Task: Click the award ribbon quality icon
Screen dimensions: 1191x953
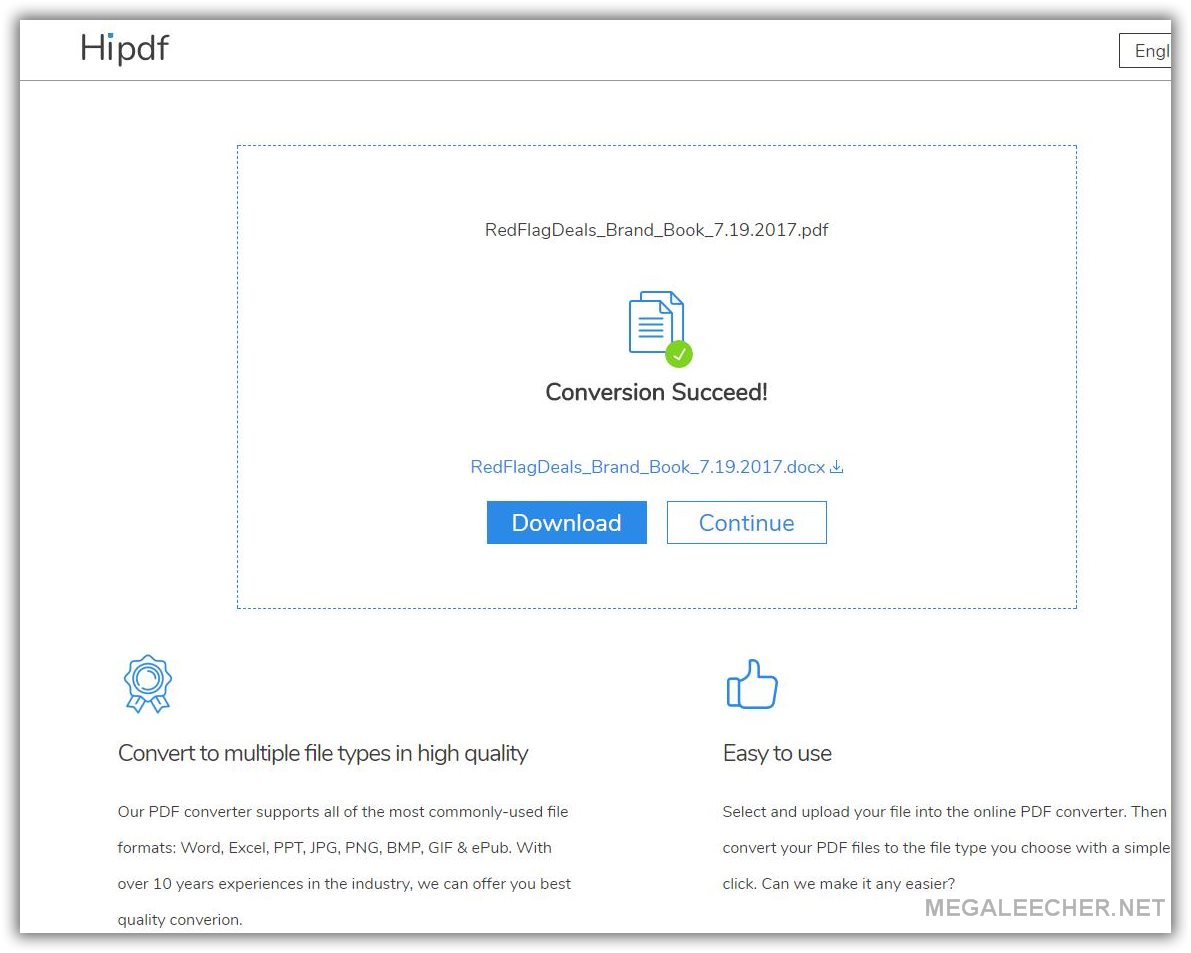Action: point(148,684)
